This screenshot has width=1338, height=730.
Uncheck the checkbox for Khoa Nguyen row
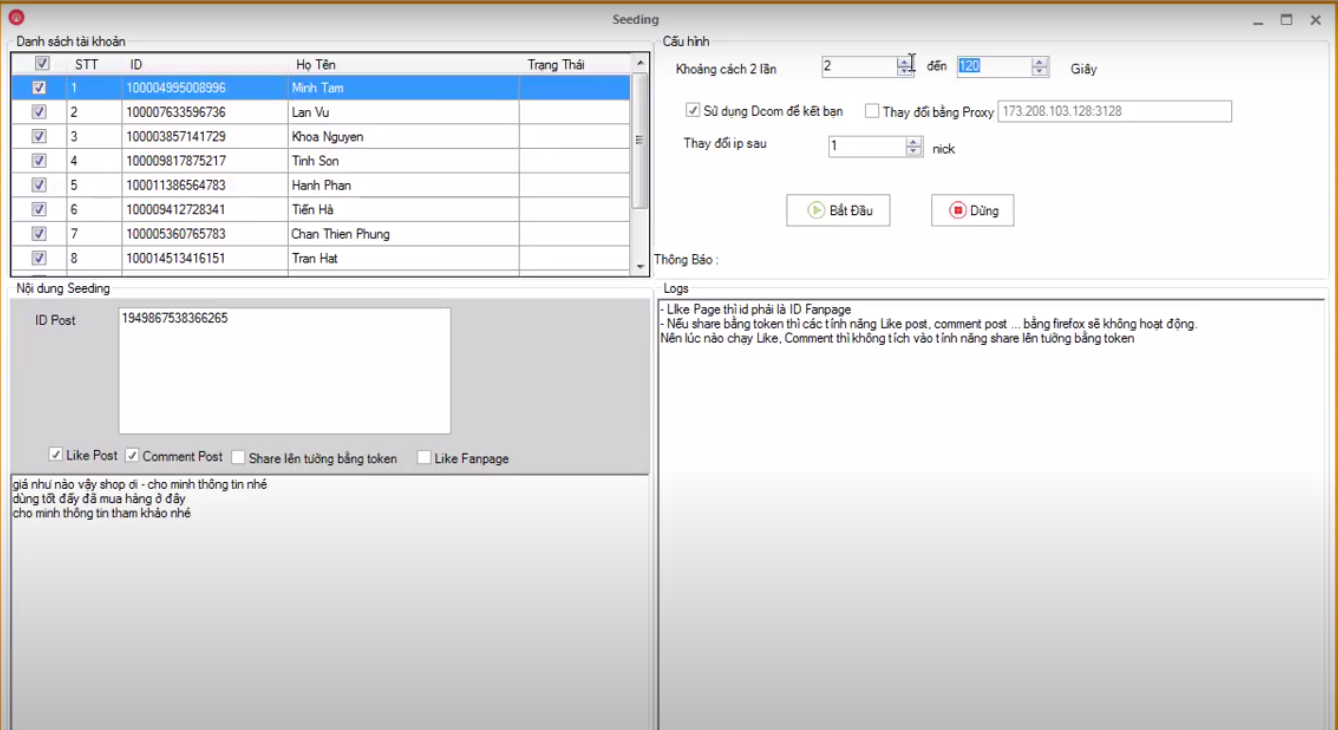coord(39,136)
